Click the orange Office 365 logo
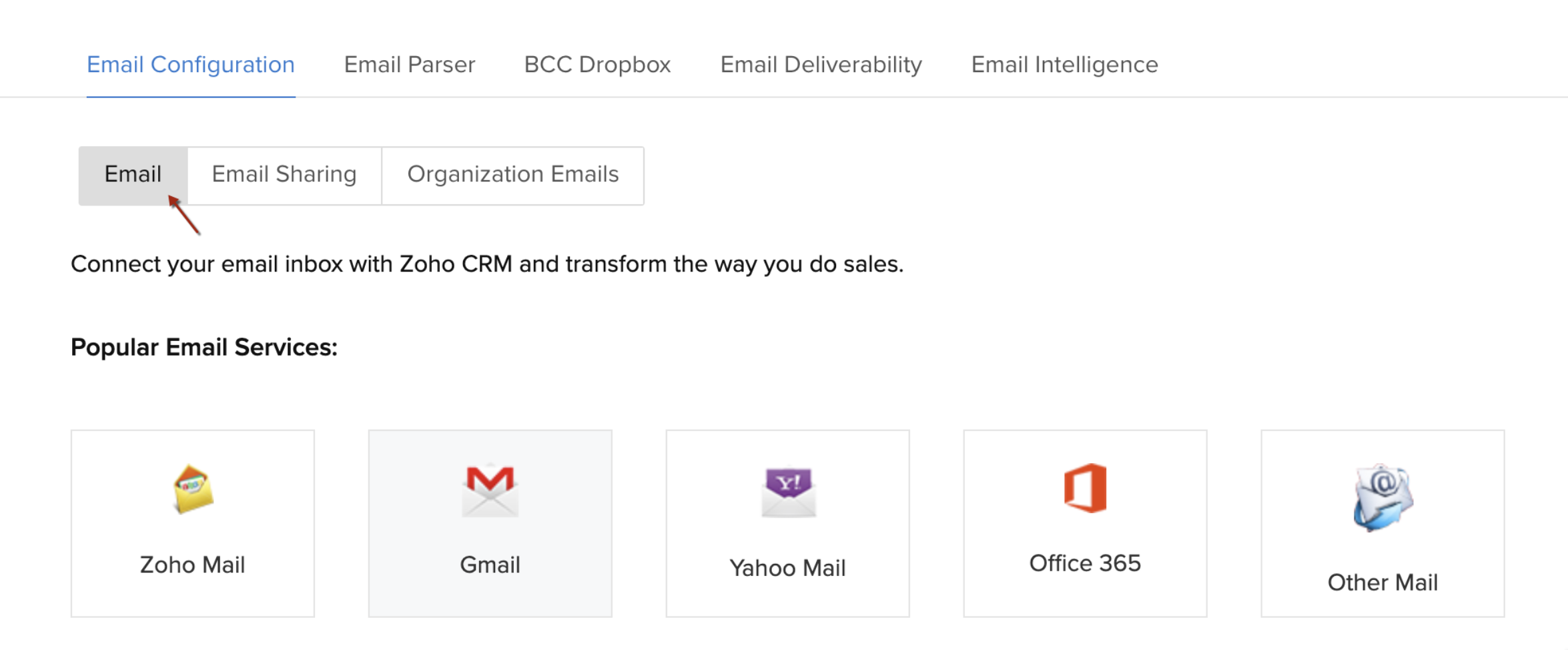This screenshot has height=650, width=1568. point(1085,488)
